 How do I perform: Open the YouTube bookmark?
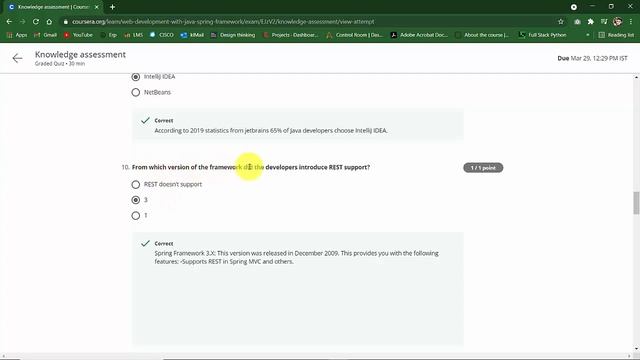click(x=78, y=35)
